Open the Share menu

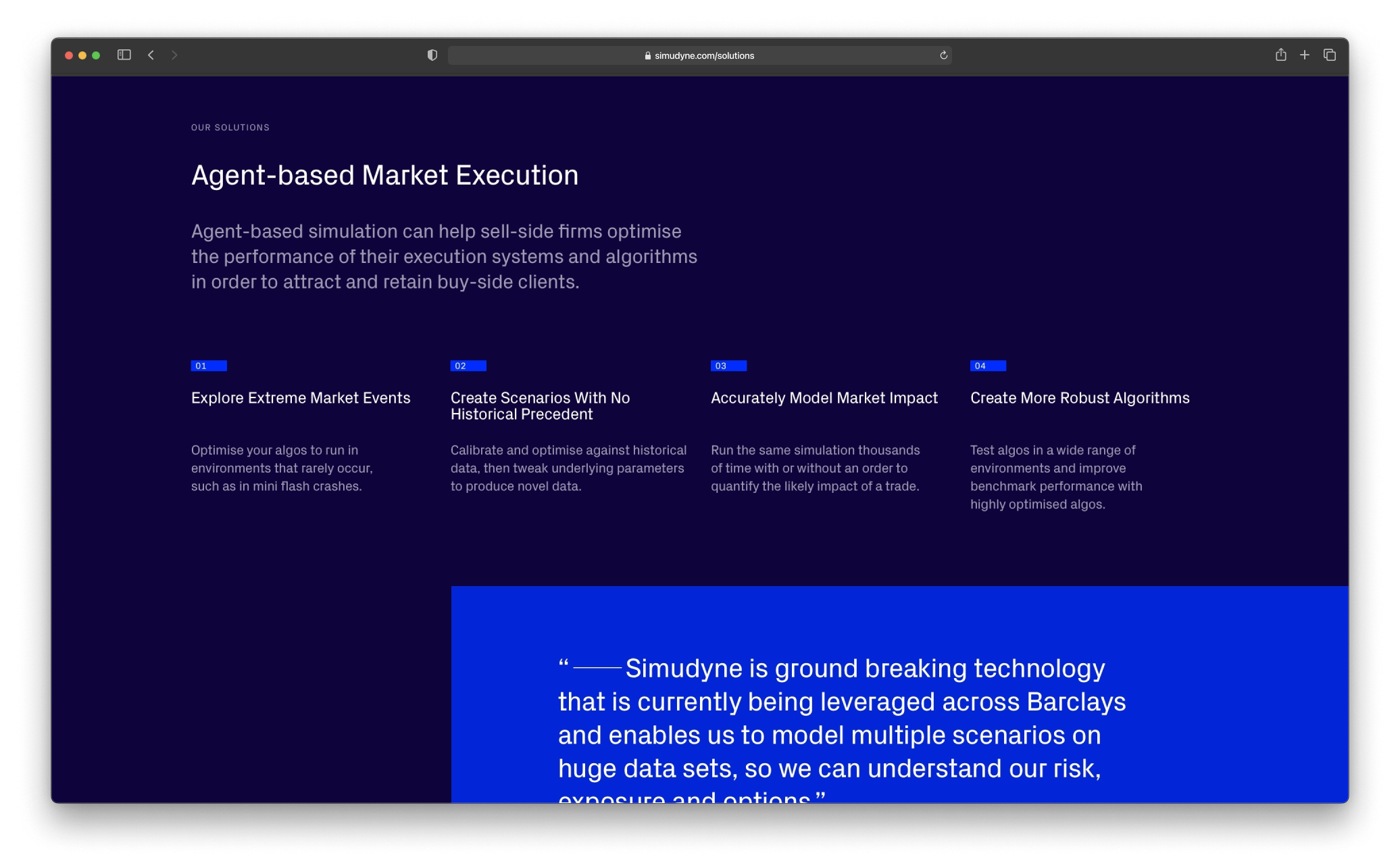coord(1280,55)
